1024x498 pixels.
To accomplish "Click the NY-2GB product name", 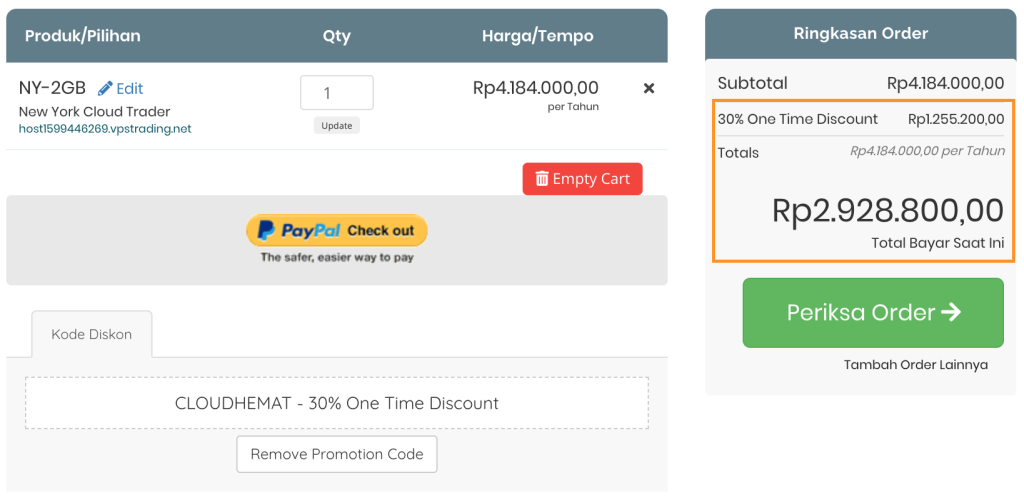I will click(x=52, y=88).
